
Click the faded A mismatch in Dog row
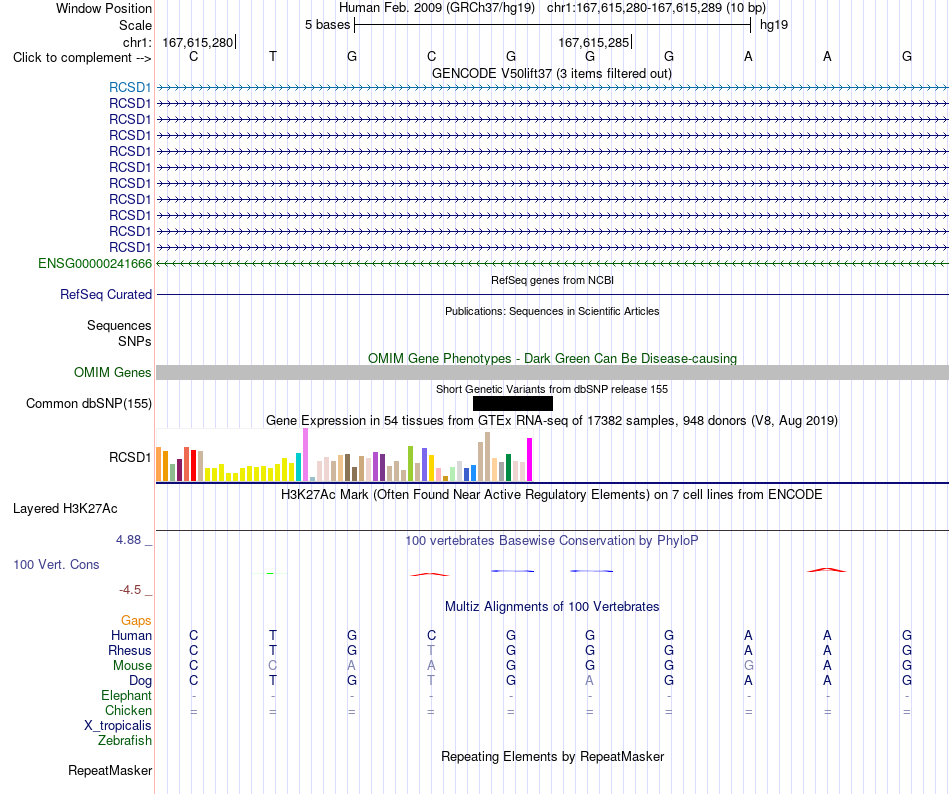tap(590, 681)
